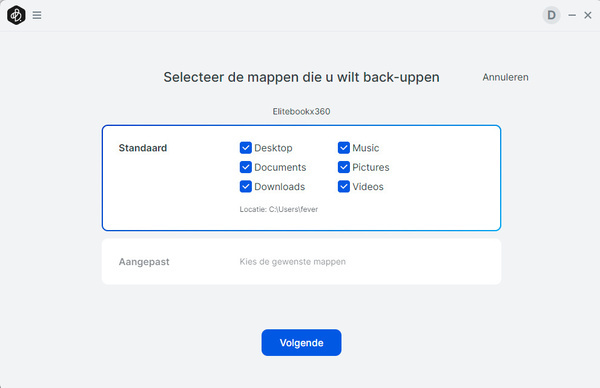The image size is (600, 388).
Task: Uncheck the Desktop folder checkbox
Action: tap(246, 148)
